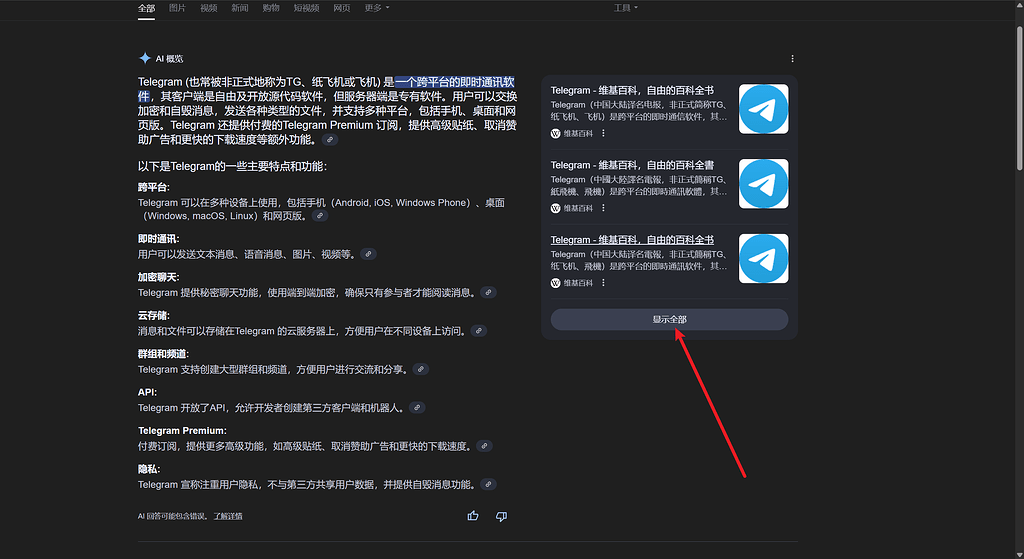
Task: Click Wikipedia icon in third source card
Action: [555, 283]
